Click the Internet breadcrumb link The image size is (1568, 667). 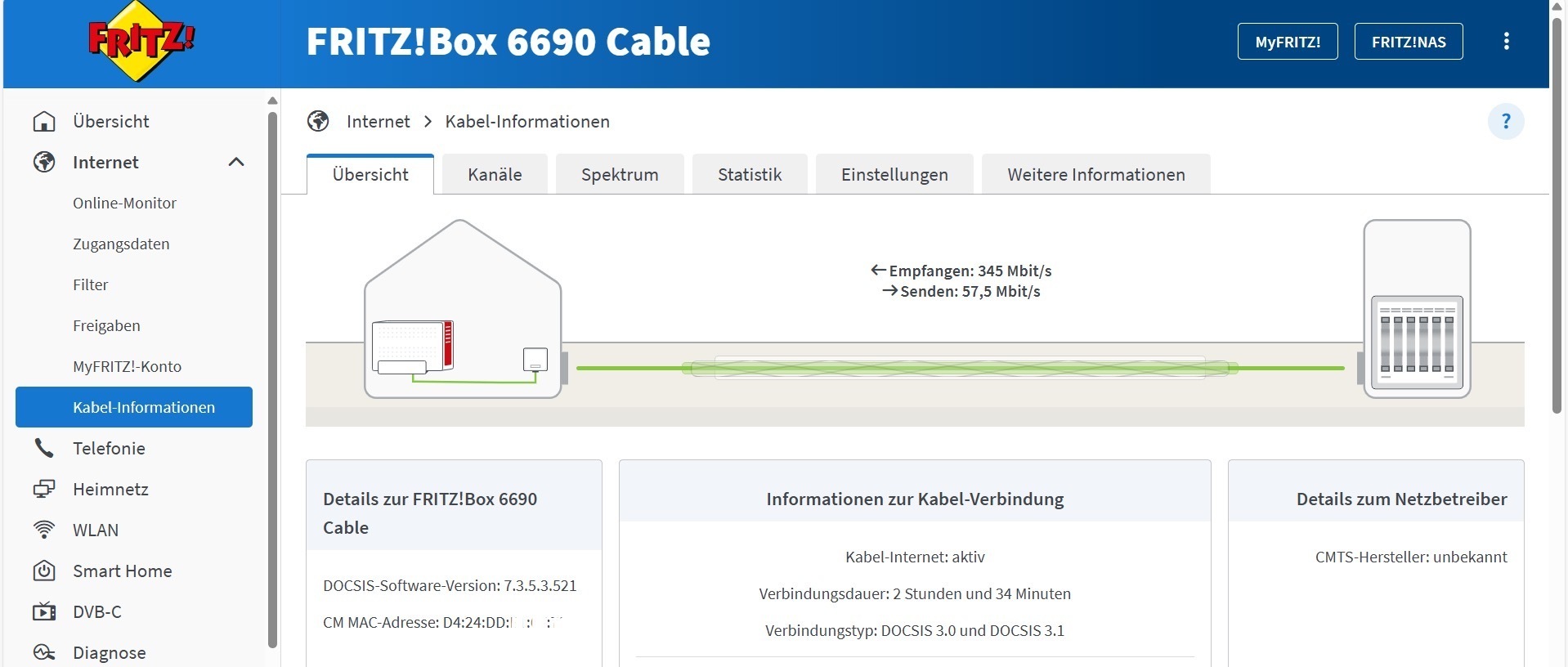click(x=378, y=122)
